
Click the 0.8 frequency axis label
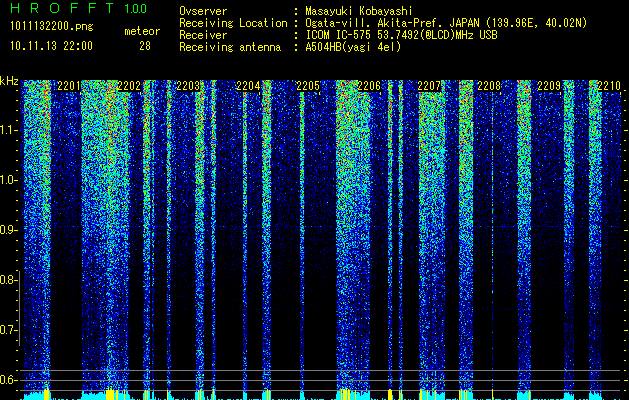[8, 280]
